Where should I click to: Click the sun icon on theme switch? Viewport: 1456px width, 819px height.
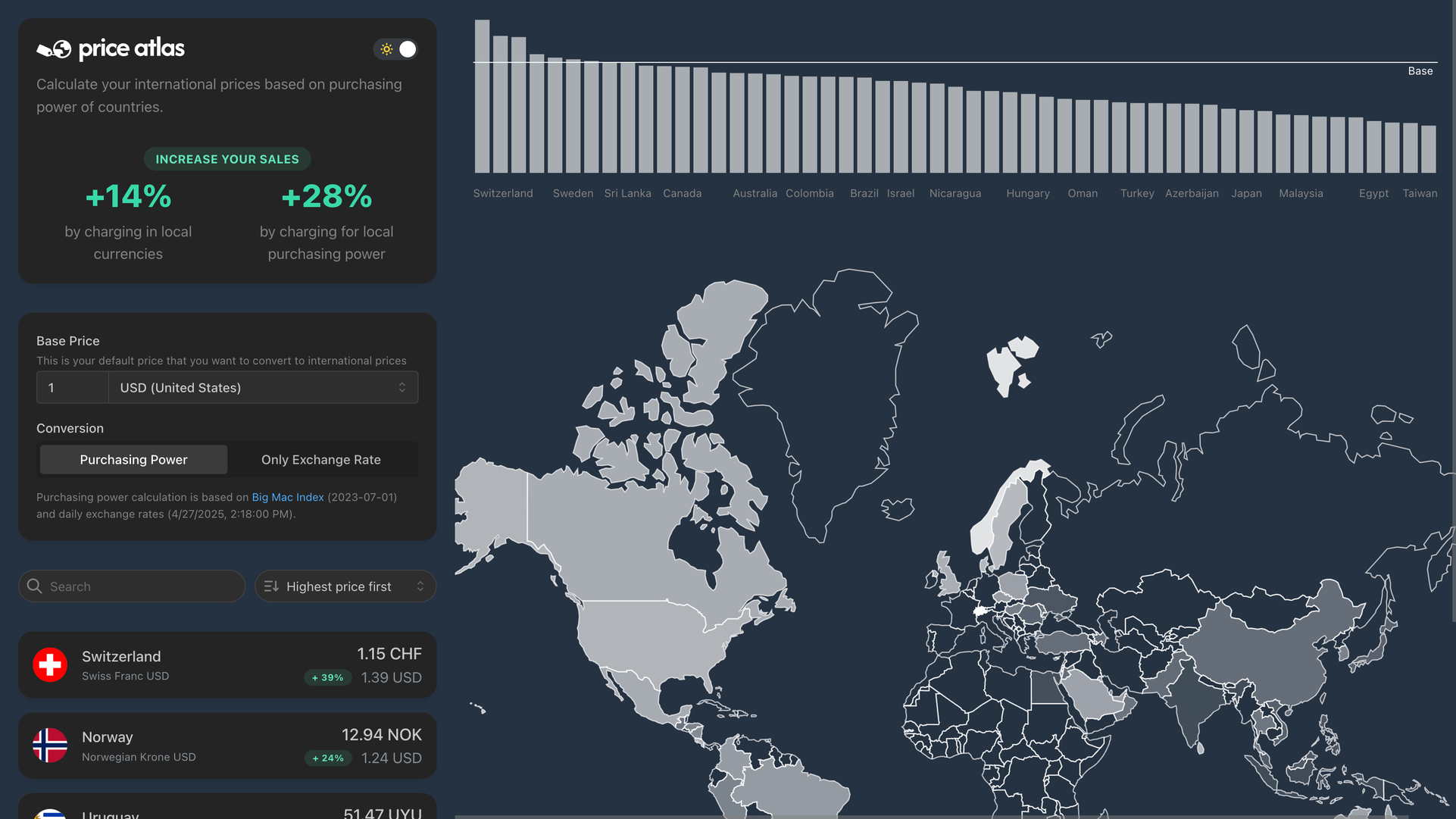[386, 49]
